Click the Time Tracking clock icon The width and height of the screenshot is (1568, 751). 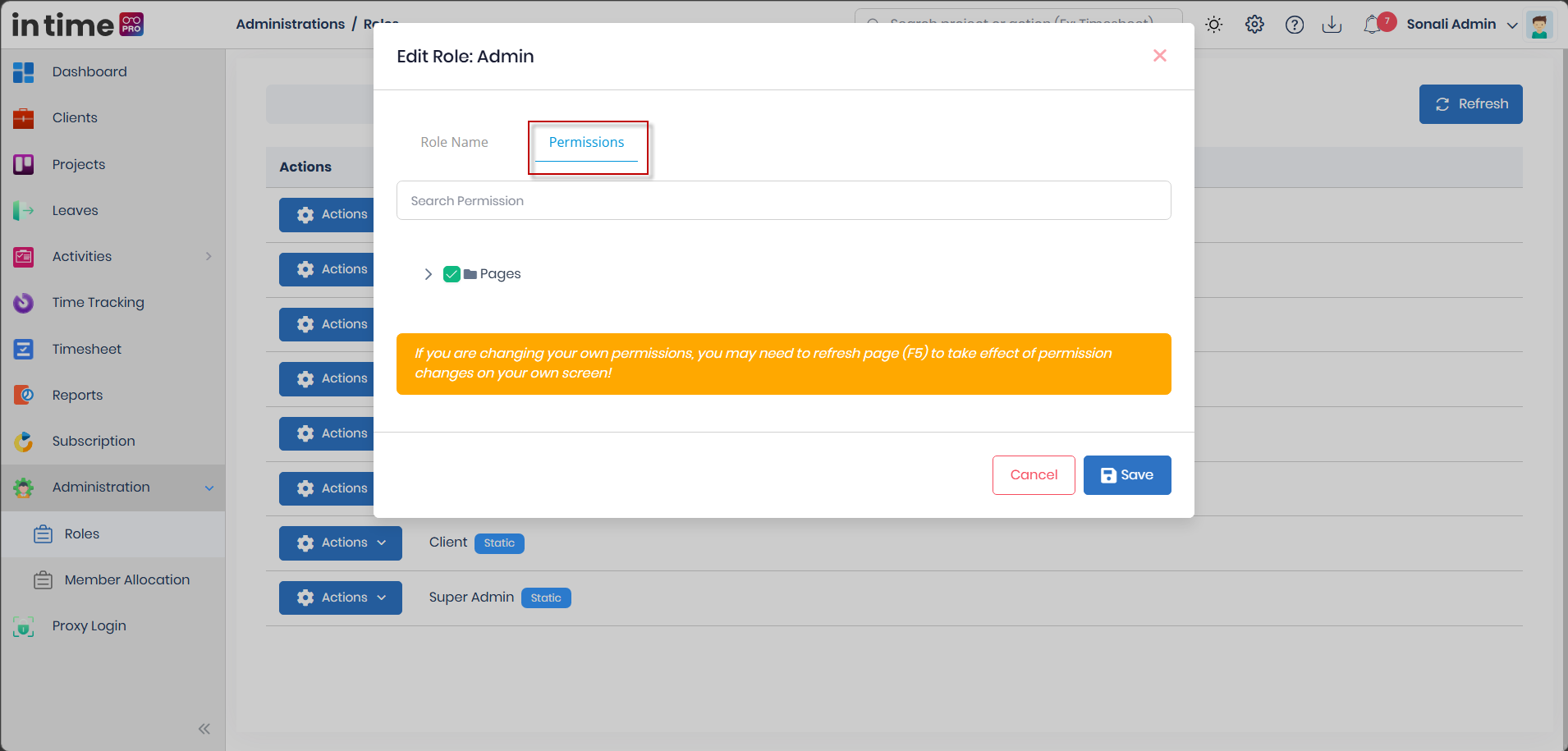coord(24,303)
